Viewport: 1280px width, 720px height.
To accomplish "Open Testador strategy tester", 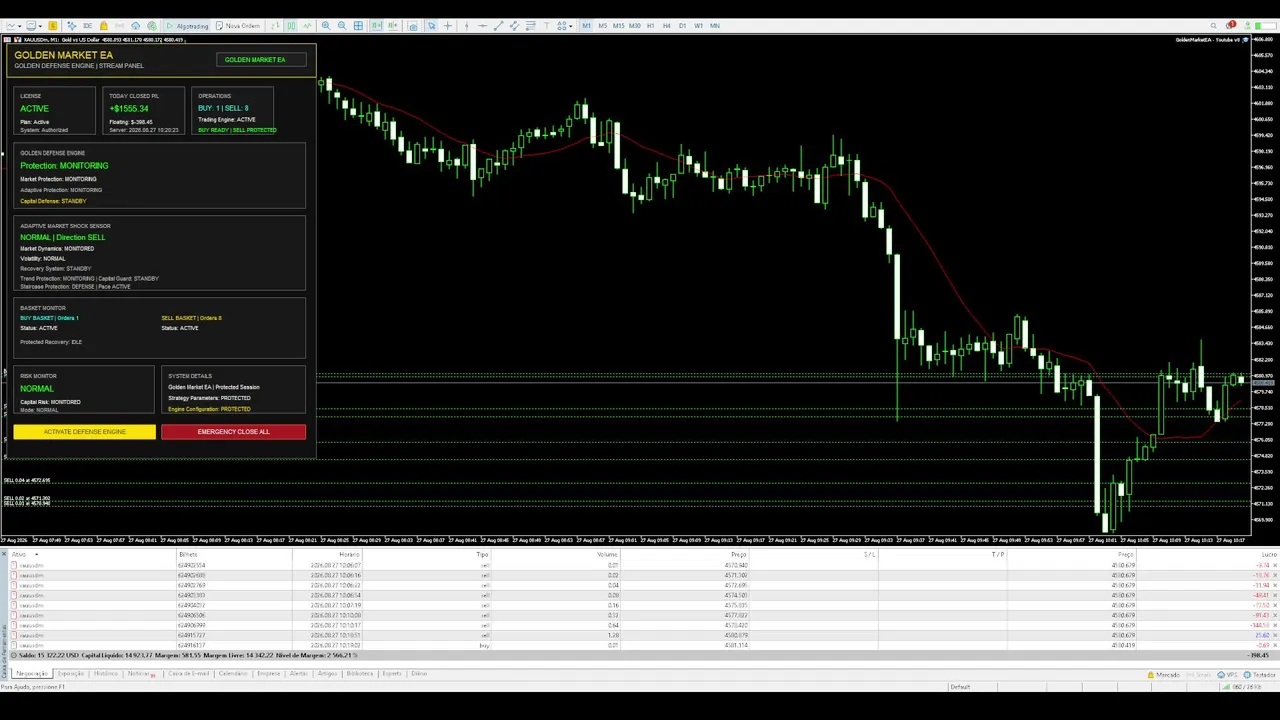I will click(1260, 675).
